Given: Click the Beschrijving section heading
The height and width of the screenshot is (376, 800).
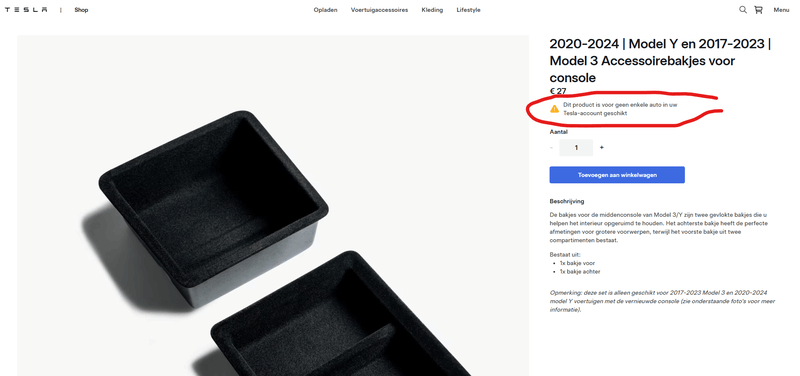Looking at the screenshot, I should (x=567, y=201).
